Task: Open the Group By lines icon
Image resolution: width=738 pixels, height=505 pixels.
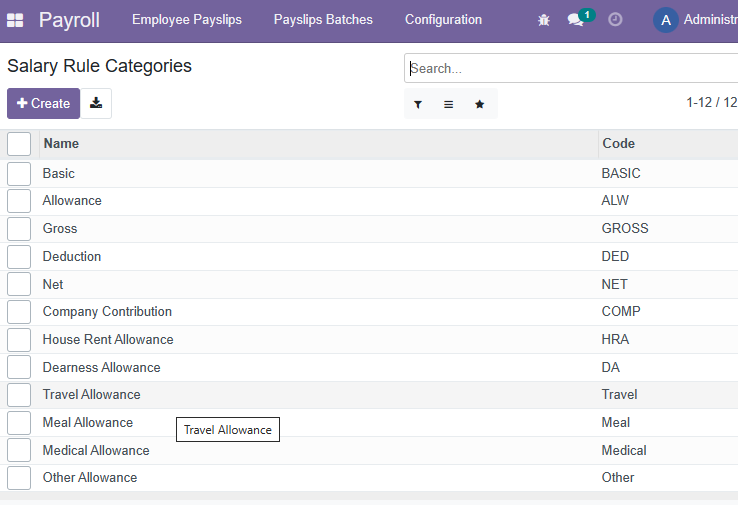Action: coord(449,104)
